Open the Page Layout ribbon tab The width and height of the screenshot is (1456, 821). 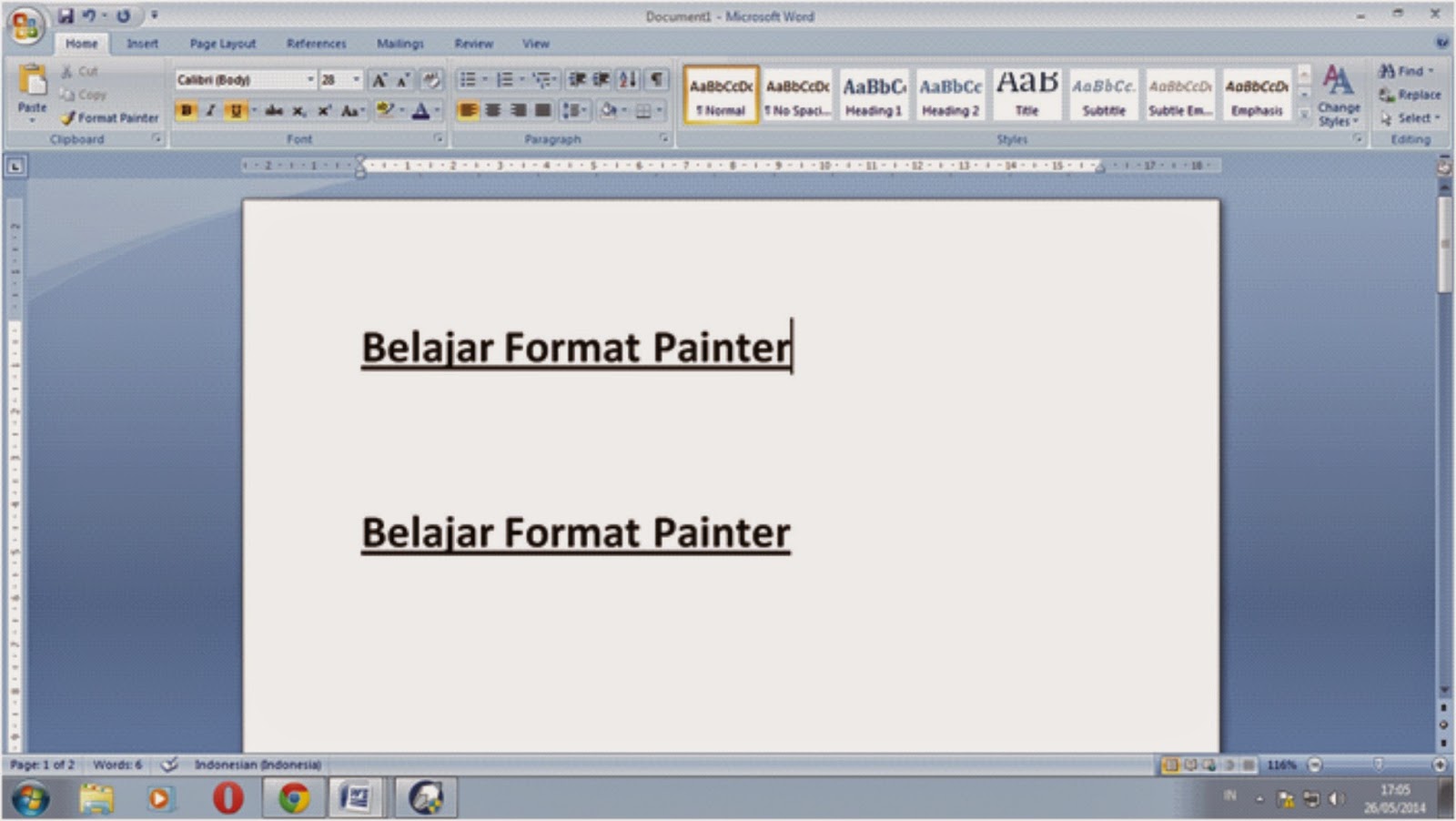tap(221, 43)
